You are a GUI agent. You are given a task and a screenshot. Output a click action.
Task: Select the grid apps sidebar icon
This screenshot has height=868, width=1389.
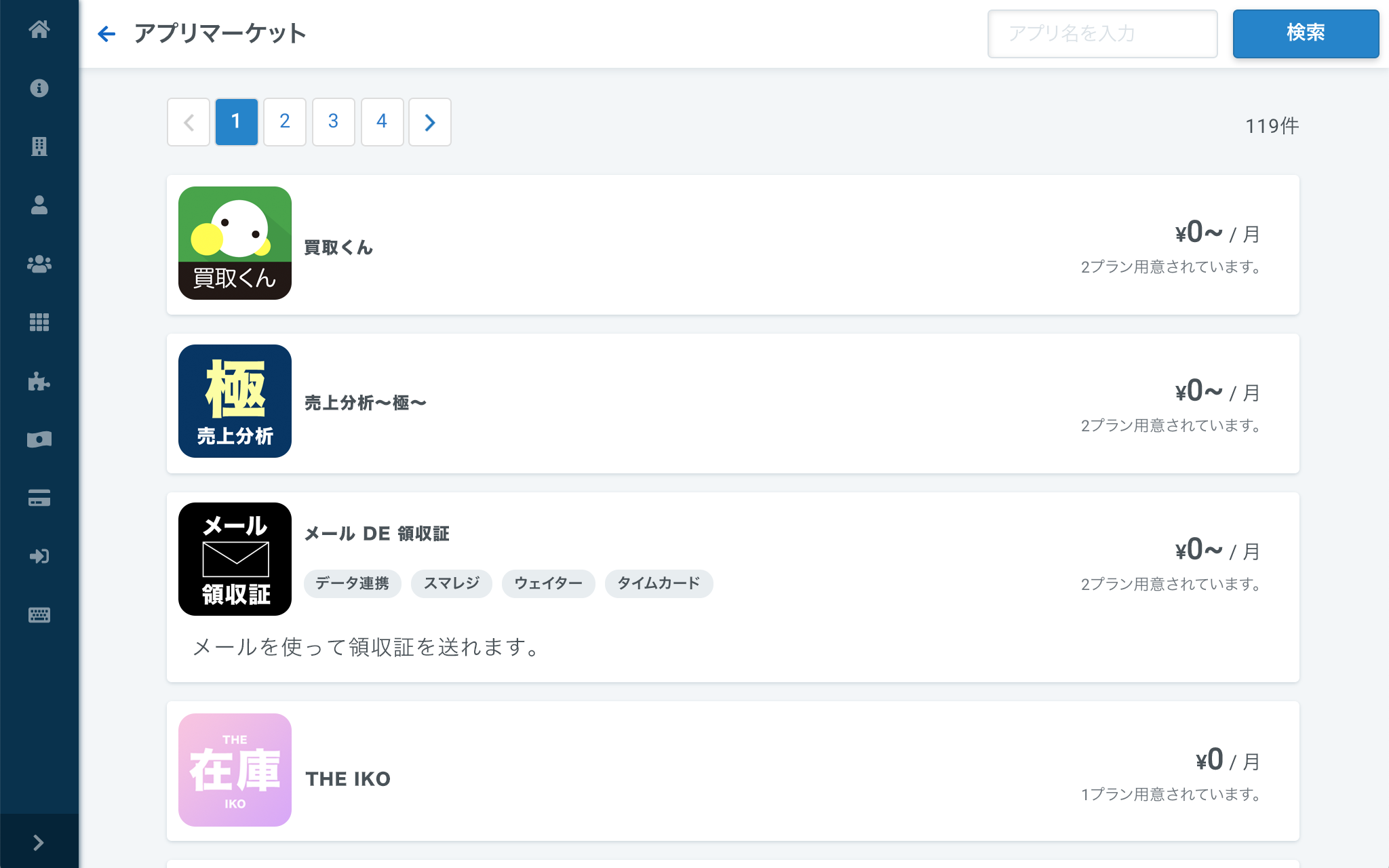[x=39, y=322]
